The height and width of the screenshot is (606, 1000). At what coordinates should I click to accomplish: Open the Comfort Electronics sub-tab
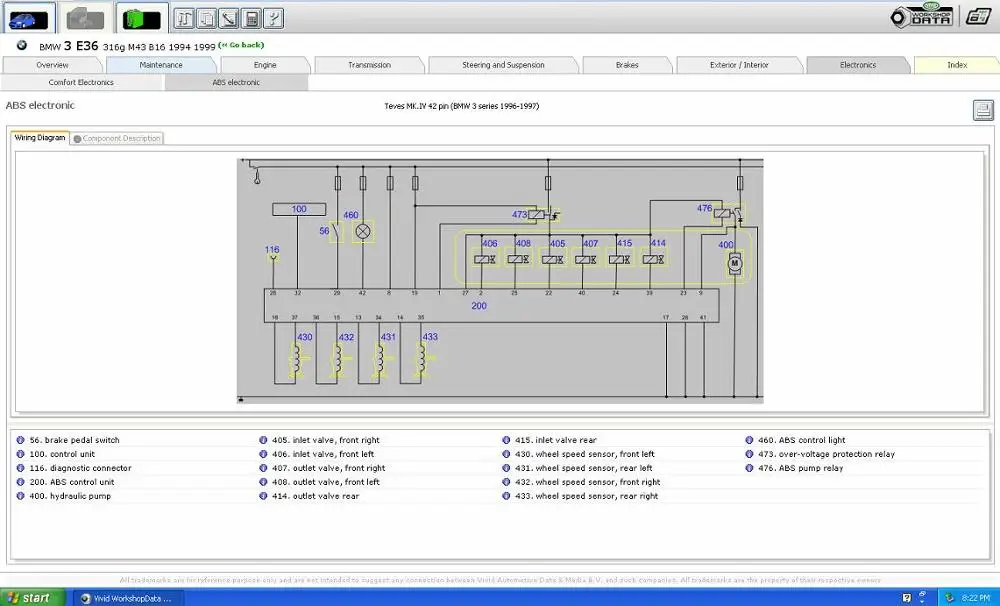(x=81, y=82)
